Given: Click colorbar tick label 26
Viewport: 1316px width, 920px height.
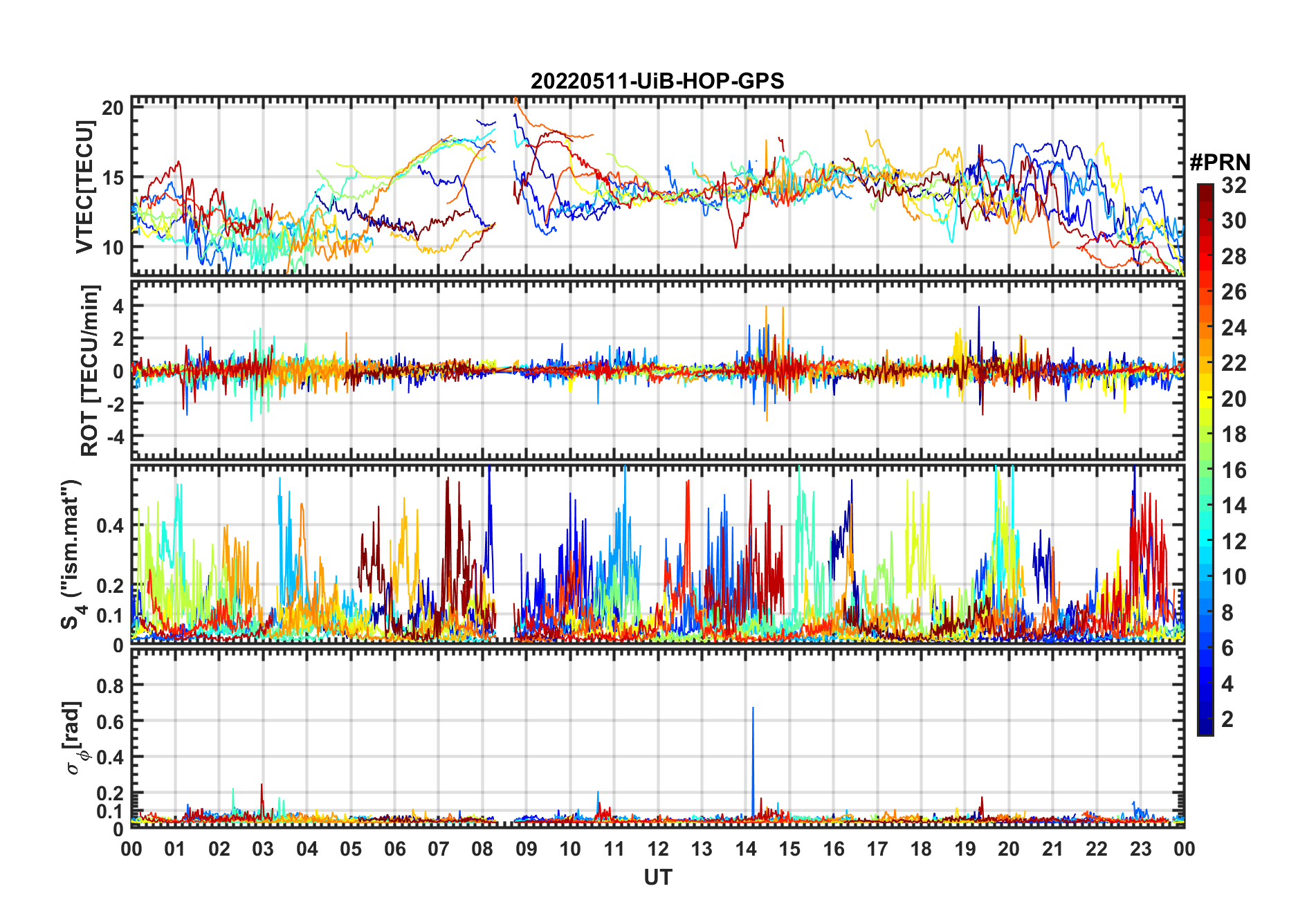Looking at the screenshot, I should point(1234,292).
